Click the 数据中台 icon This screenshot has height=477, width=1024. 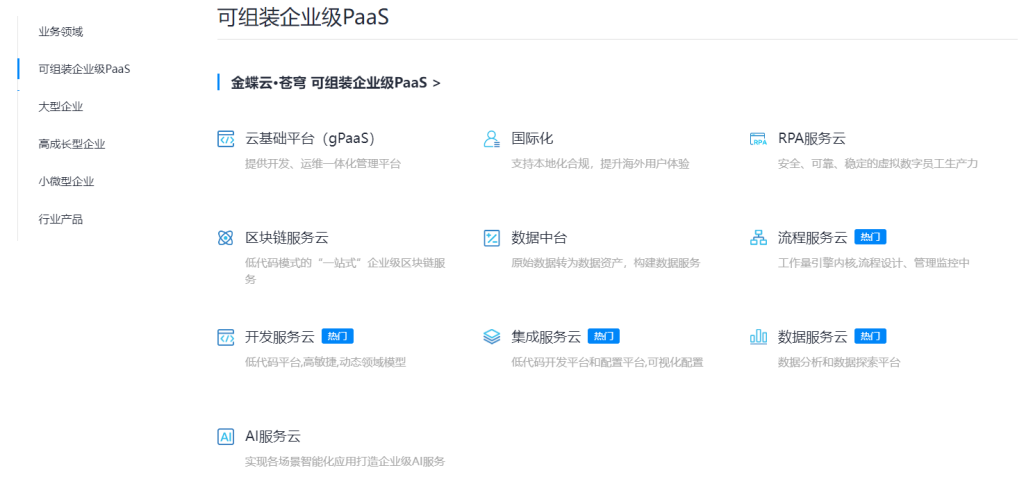492,238
